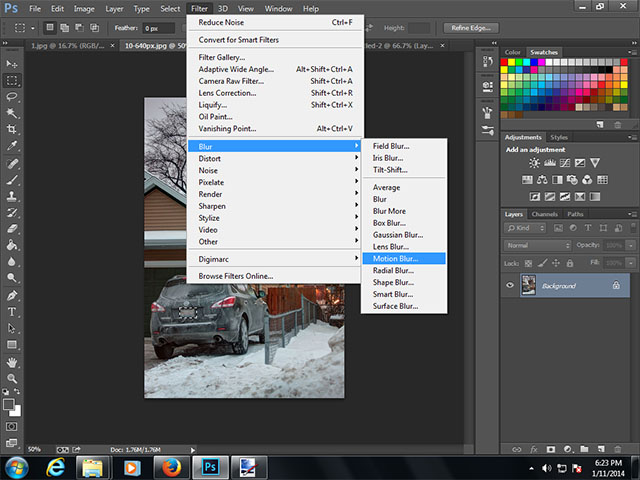Select the History Brush tool

pyautogui.click(x=12, y=213)
